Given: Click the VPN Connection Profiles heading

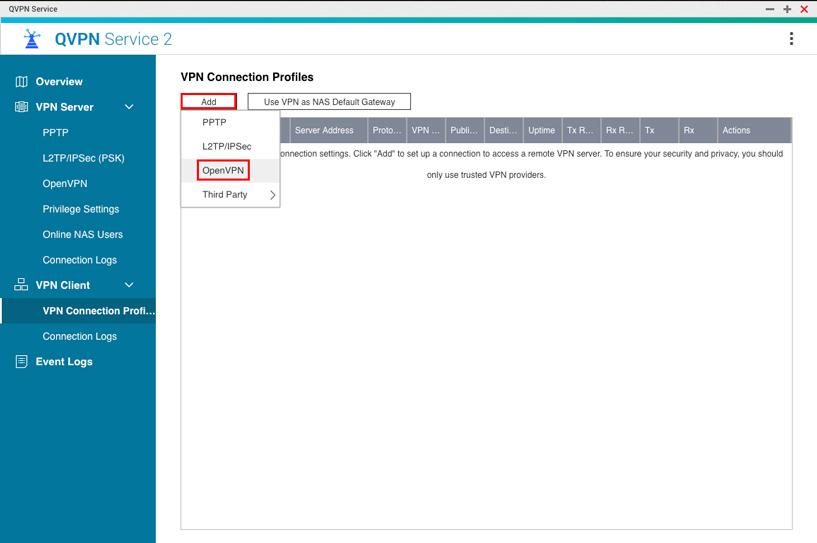Looking at the screenshot, I should (247, 77).
